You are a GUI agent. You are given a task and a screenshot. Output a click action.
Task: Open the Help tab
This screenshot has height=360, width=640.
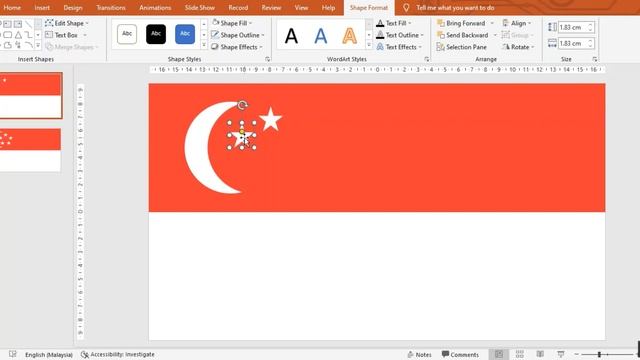click(x=328, y=8)
